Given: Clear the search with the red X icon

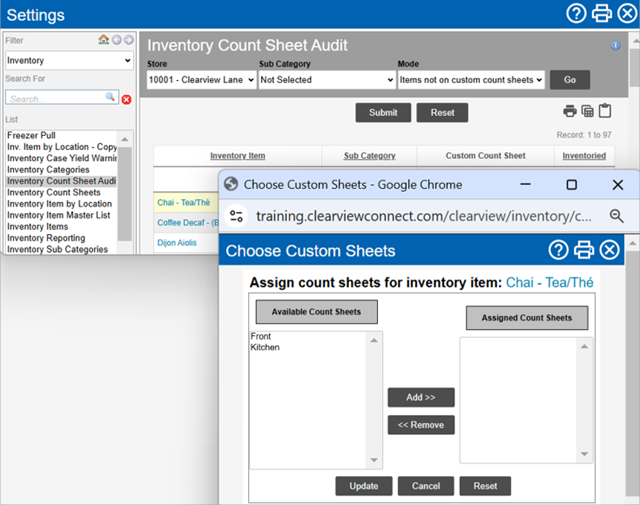Looking at the screenshot, I should 127,99.
